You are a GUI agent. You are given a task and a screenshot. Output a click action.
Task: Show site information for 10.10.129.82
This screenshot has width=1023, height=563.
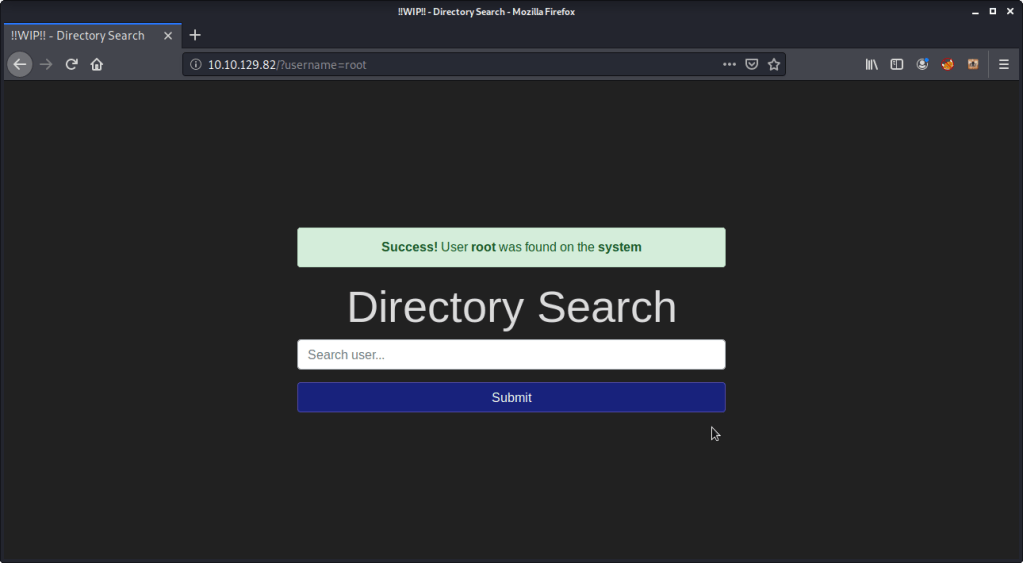[x=196, y=64]
